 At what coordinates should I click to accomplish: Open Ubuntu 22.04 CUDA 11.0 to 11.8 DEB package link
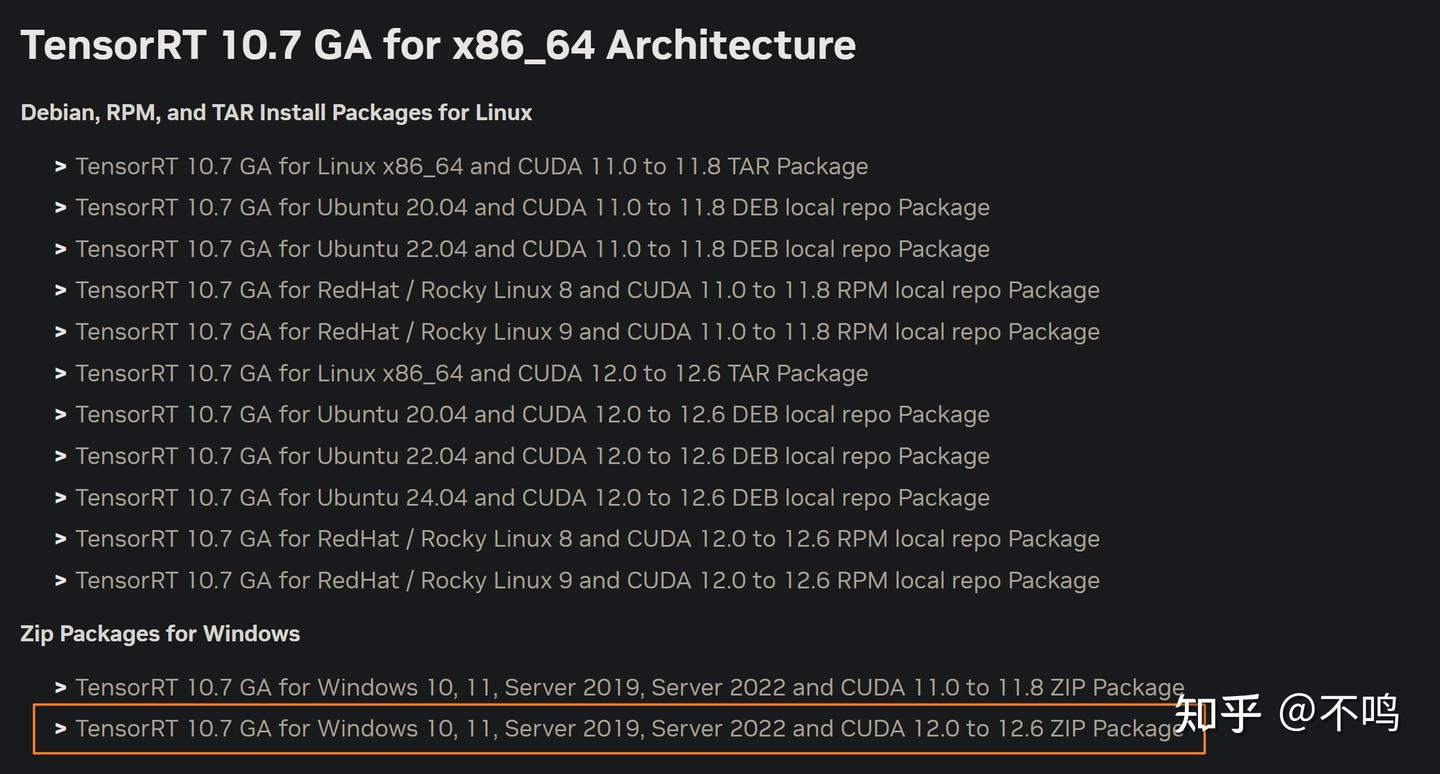pyautogui.click(x=532, y=249)
